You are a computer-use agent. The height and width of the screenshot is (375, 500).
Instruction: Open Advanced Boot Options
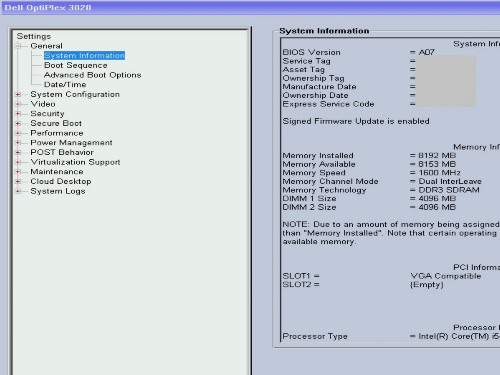(93, 75)
